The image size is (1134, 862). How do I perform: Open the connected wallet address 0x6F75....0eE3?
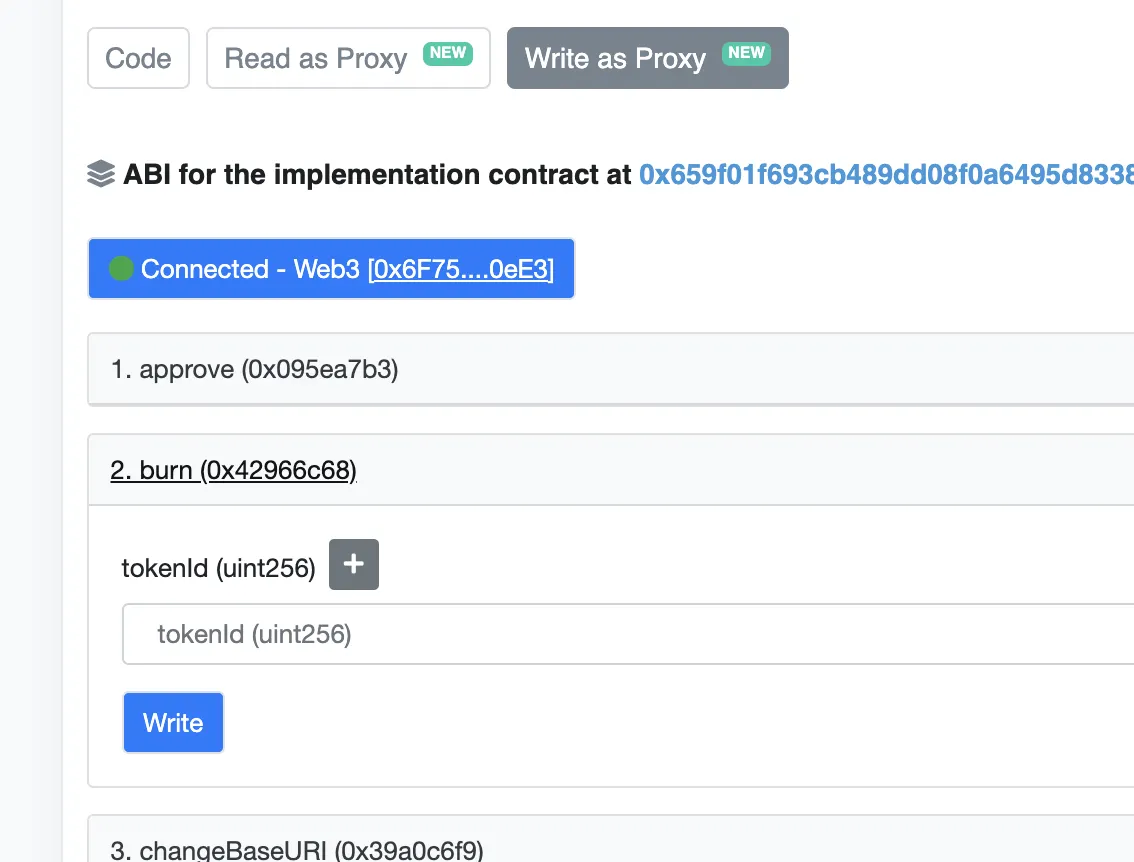click(461, 269)
